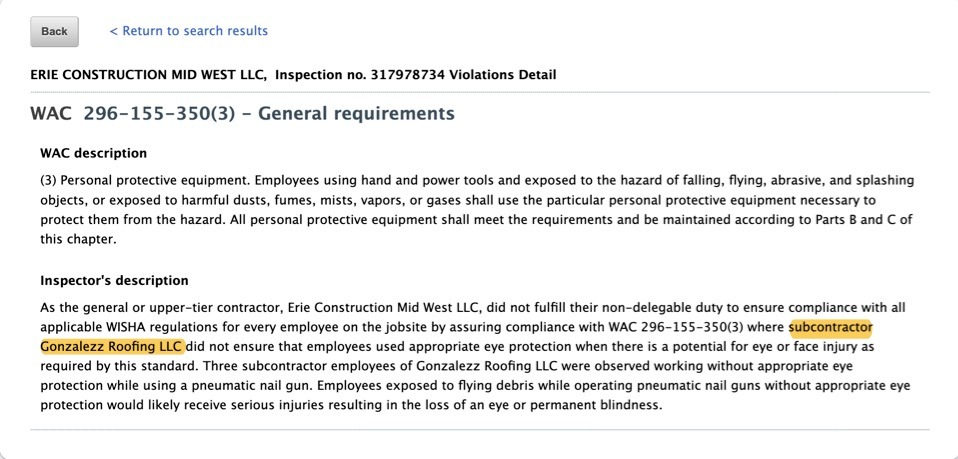Click the WAC description subheading
Screen dimensions: 958x459
[x=93, y=153]
